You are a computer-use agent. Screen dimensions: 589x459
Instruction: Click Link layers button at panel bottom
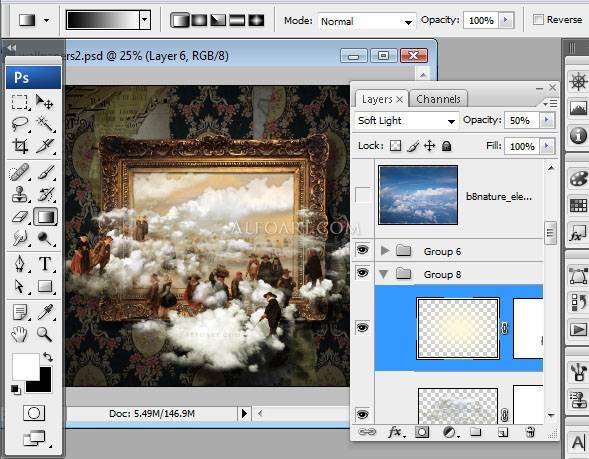click(x=367, y=432)
